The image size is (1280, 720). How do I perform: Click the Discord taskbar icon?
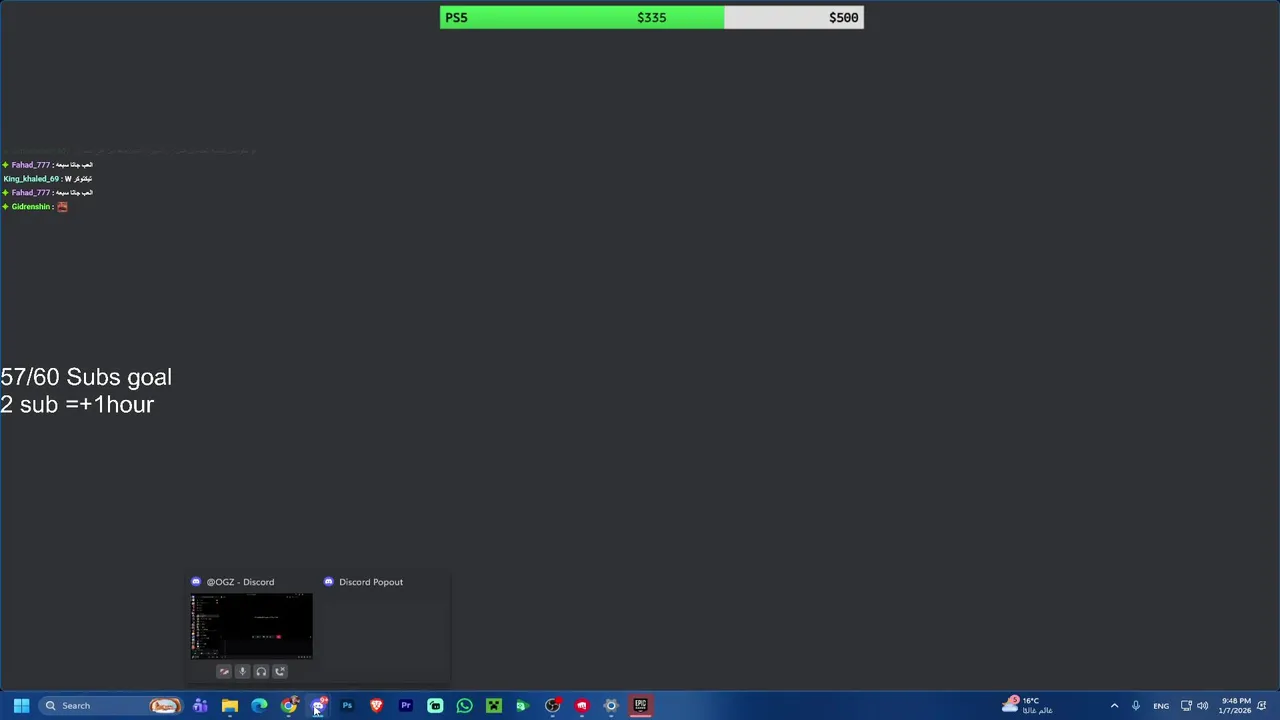318,706
